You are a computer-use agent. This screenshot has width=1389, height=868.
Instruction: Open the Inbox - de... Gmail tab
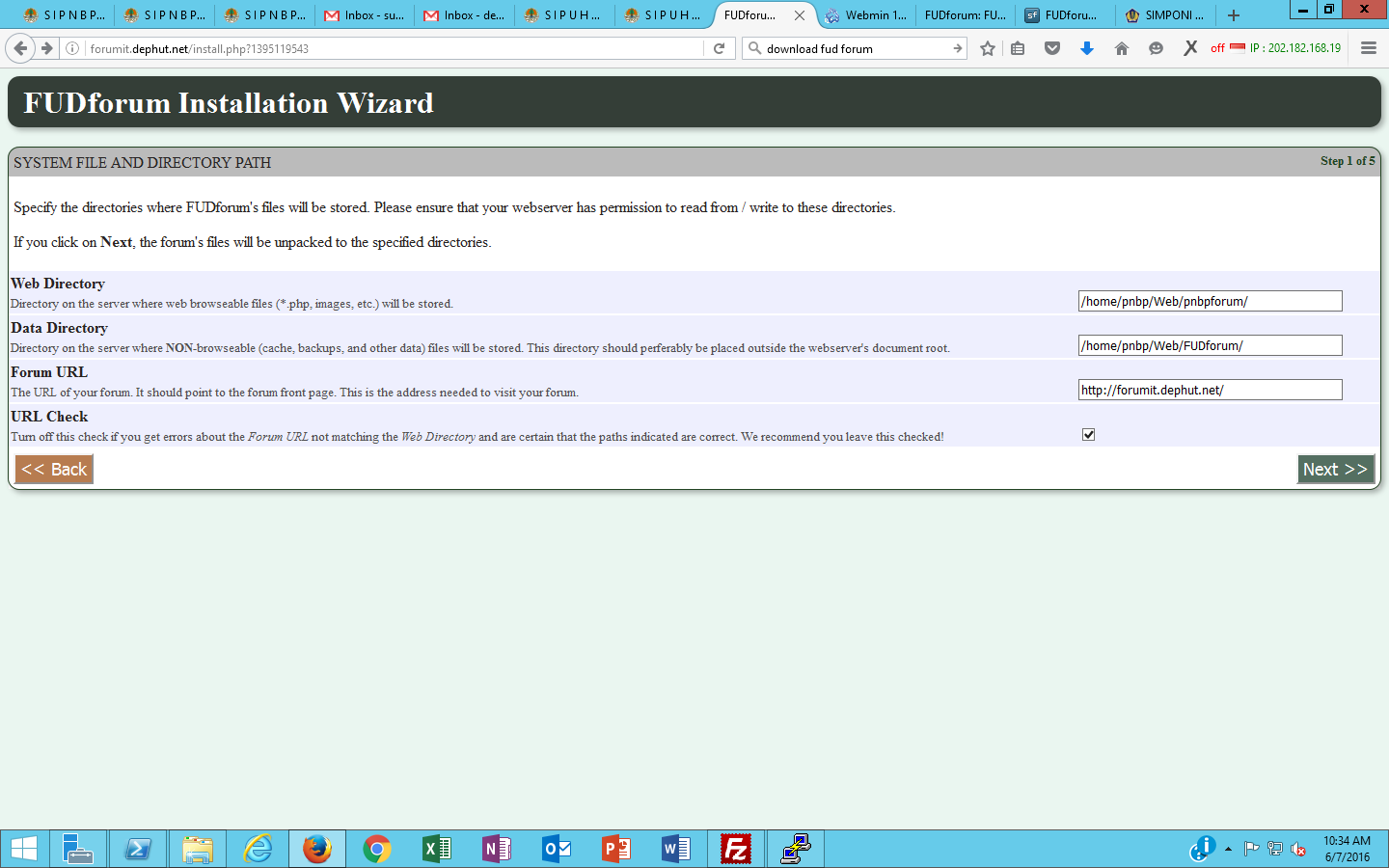click(465, 15)
